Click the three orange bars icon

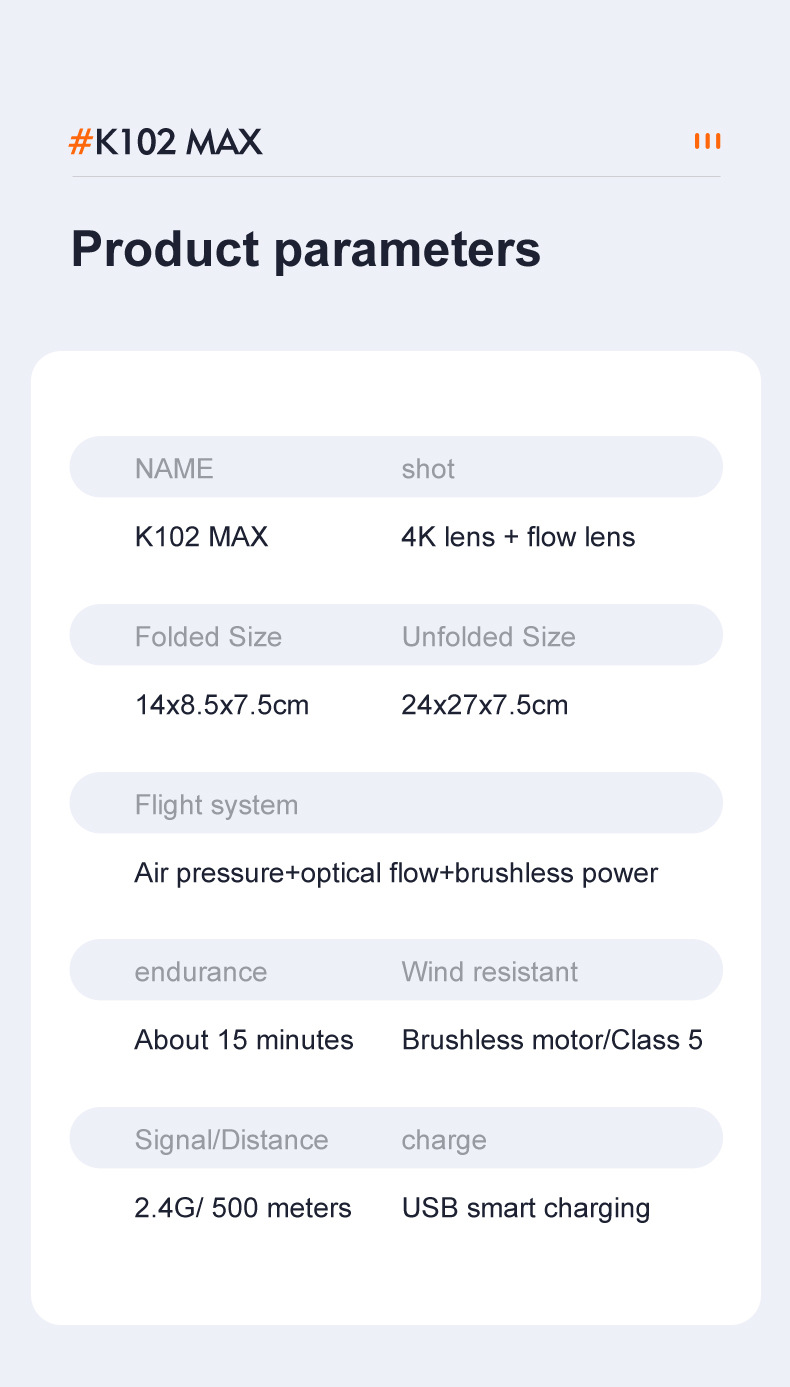(x=707, y=141)
